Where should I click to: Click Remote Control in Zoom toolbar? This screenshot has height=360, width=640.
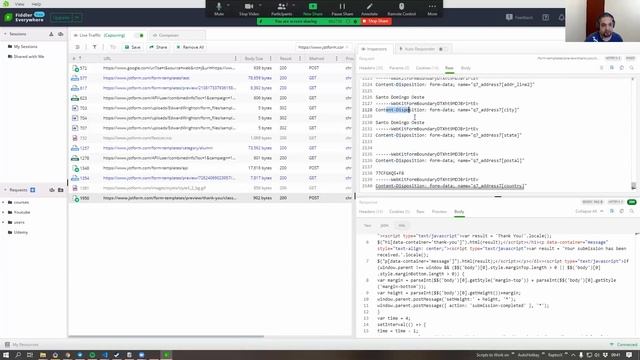click(x=402, y=9)
